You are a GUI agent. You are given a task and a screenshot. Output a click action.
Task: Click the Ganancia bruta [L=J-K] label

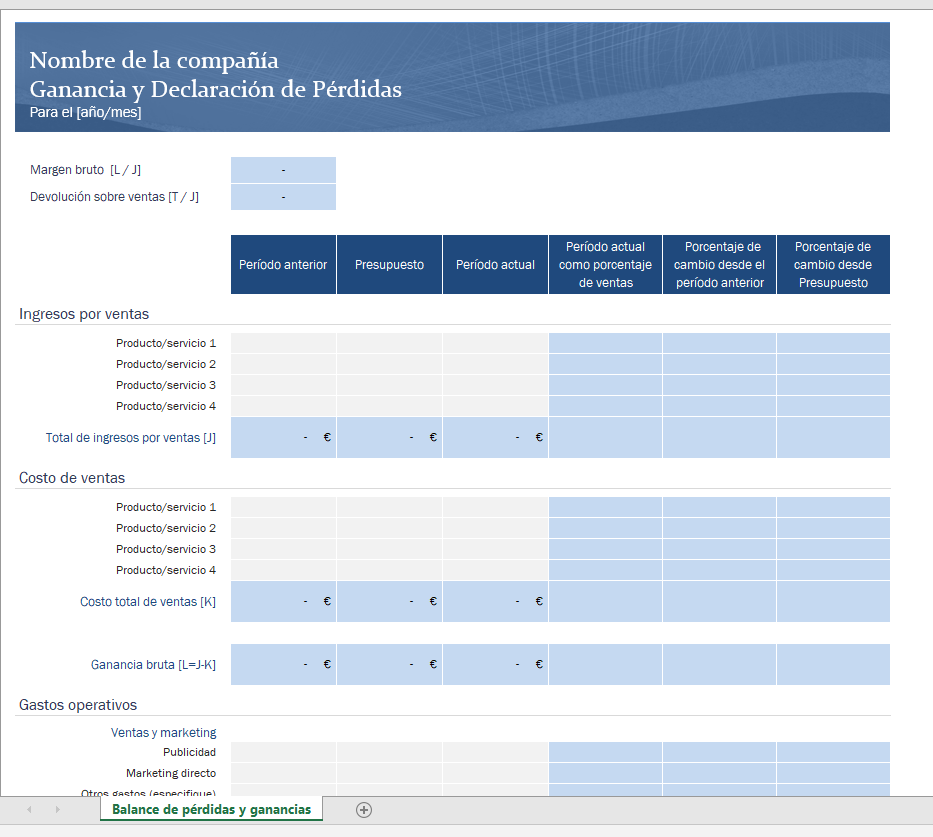pos(147,664)
